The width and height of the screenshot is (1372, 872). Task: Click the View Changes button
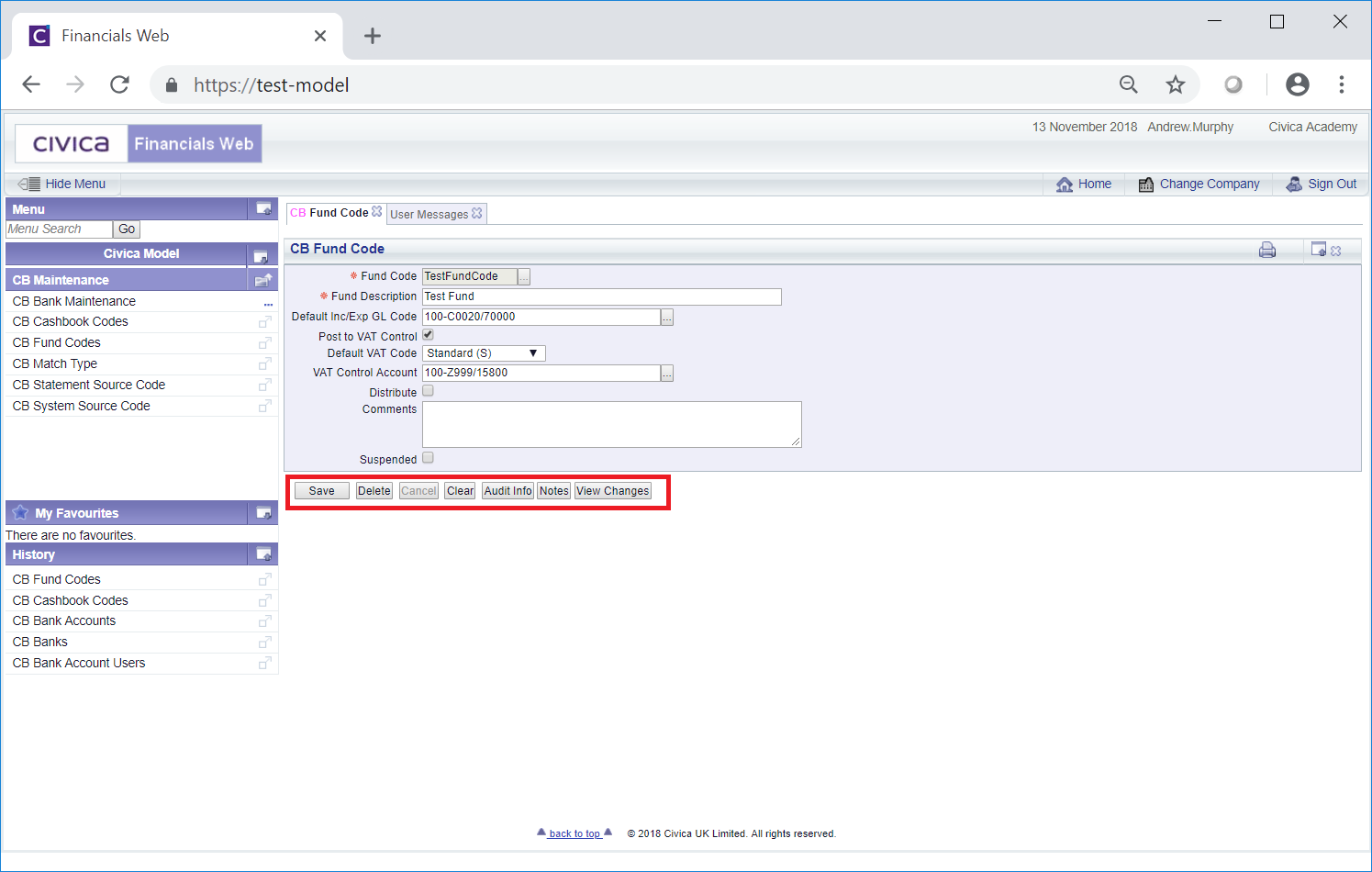click(x=613, y=491)
